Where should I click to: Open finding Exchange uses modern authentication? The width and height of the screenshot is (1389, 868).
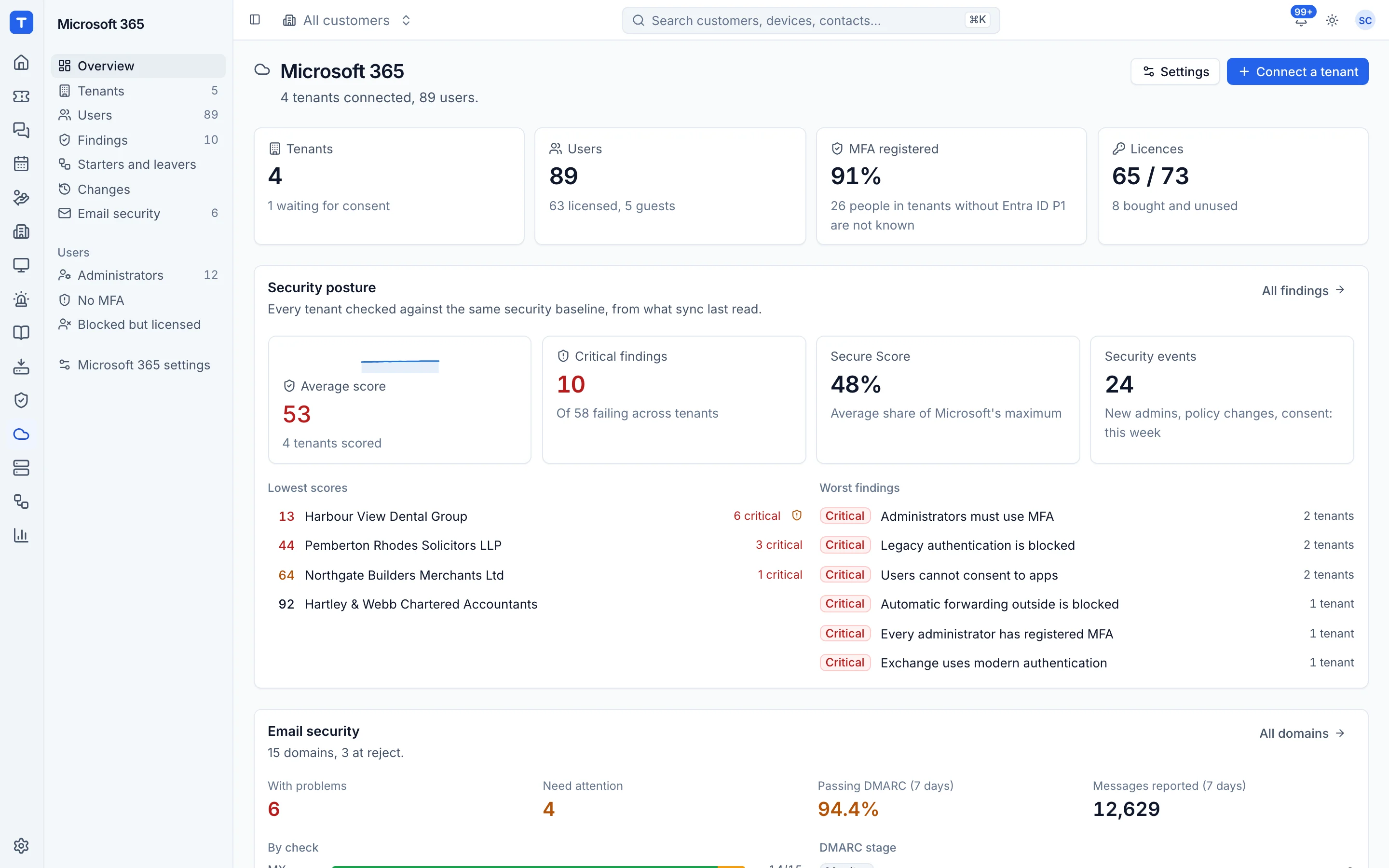coord(1087,663)
